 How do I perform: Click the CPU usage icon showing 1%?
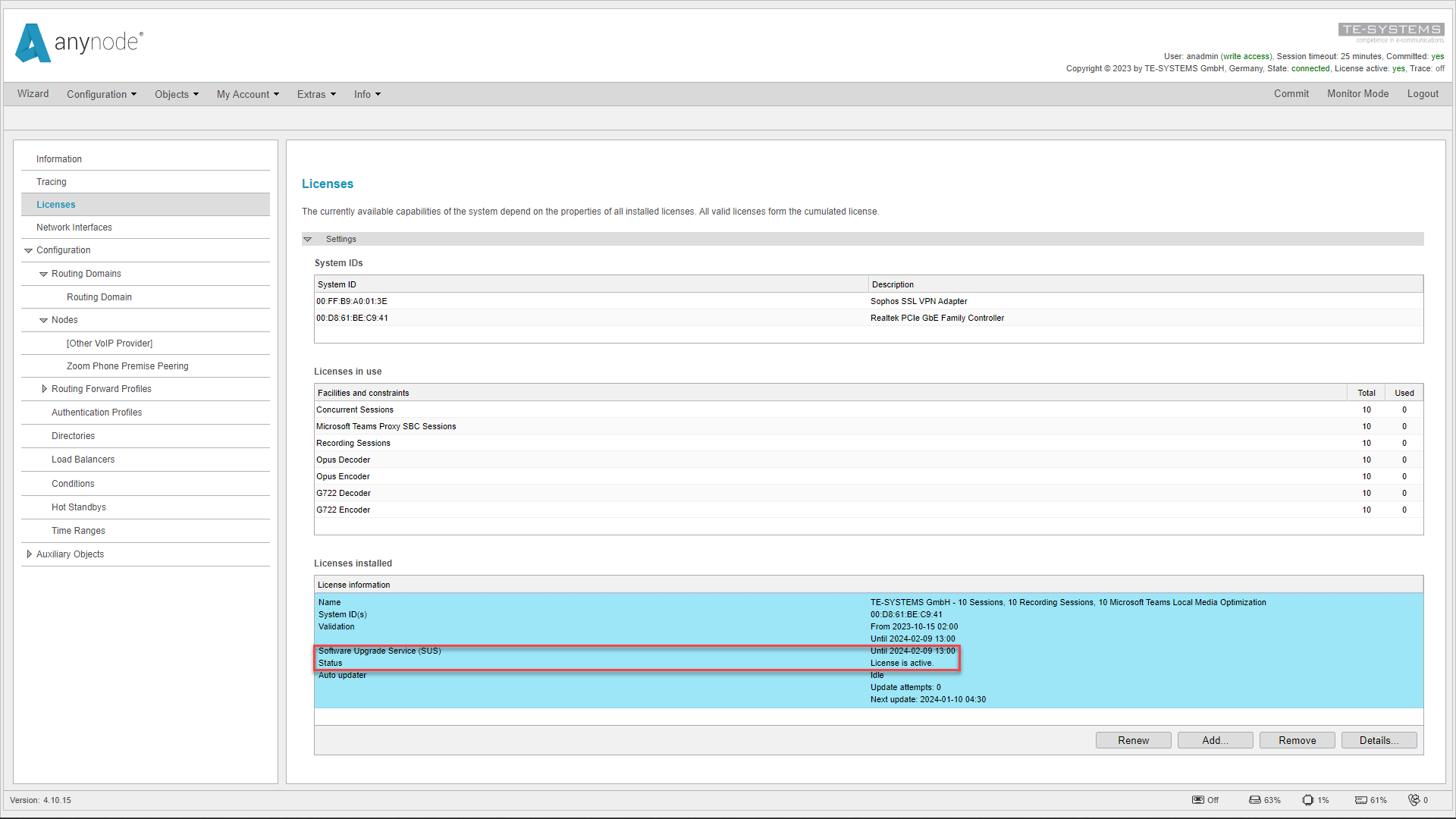coord(1307,799)
